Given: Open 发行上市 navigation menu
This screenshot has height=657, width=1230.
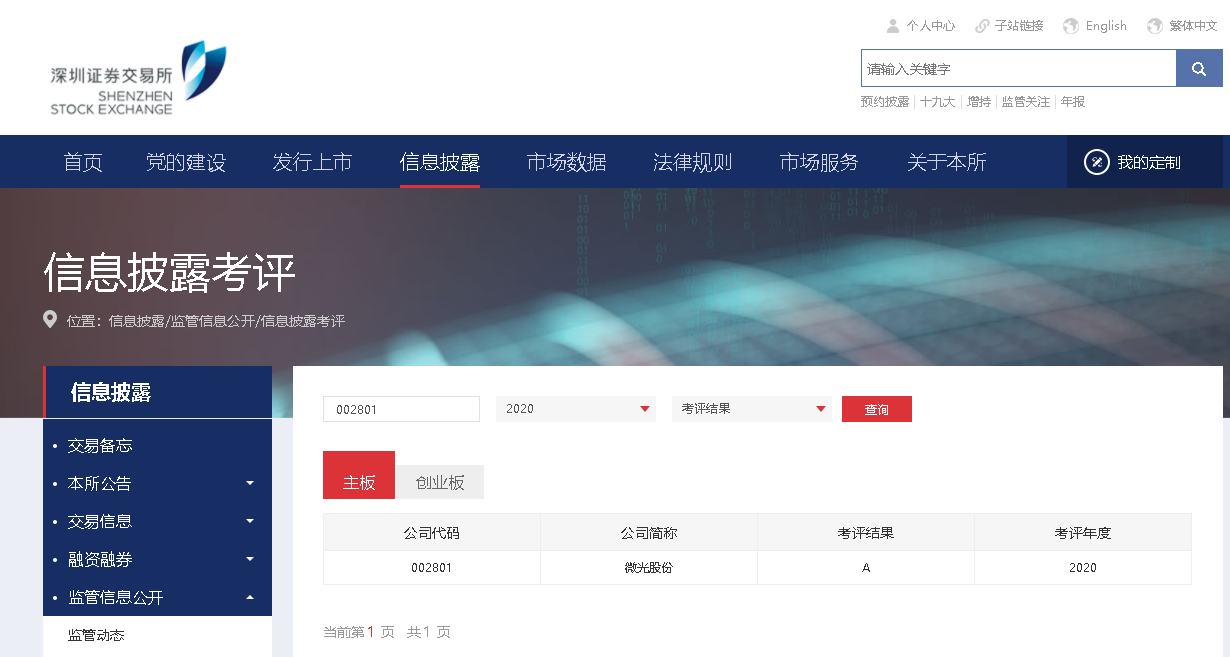Looking at the screenshot, I should [x=312, y=162].
